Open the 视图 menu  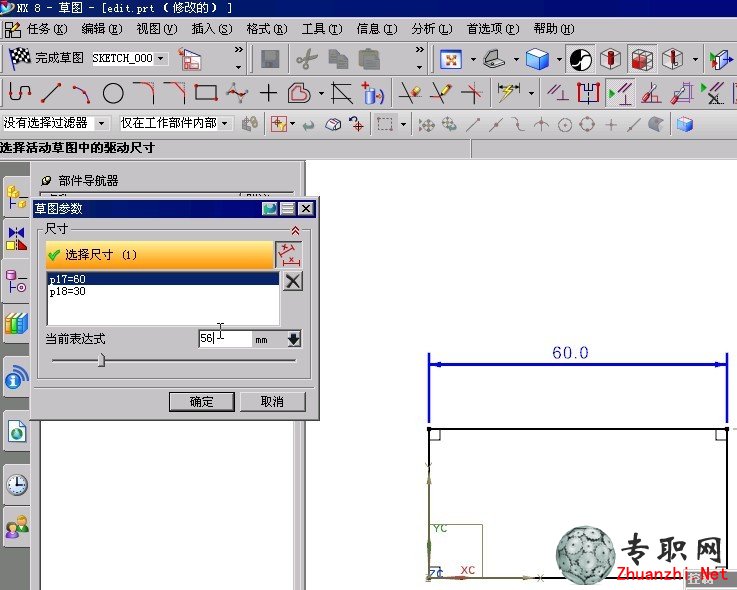(x=157, y=29)
